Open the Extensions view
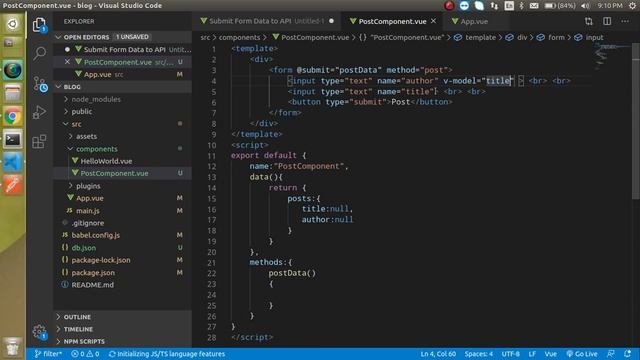The height and width of the screenshot is (360, 640). (39, 142)
